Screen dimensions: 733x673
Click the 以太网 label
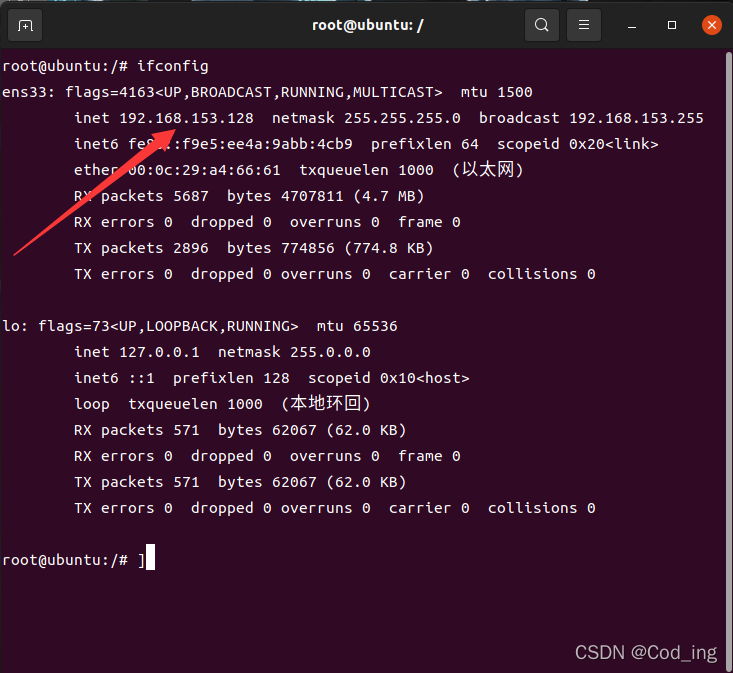pos(488,169)
